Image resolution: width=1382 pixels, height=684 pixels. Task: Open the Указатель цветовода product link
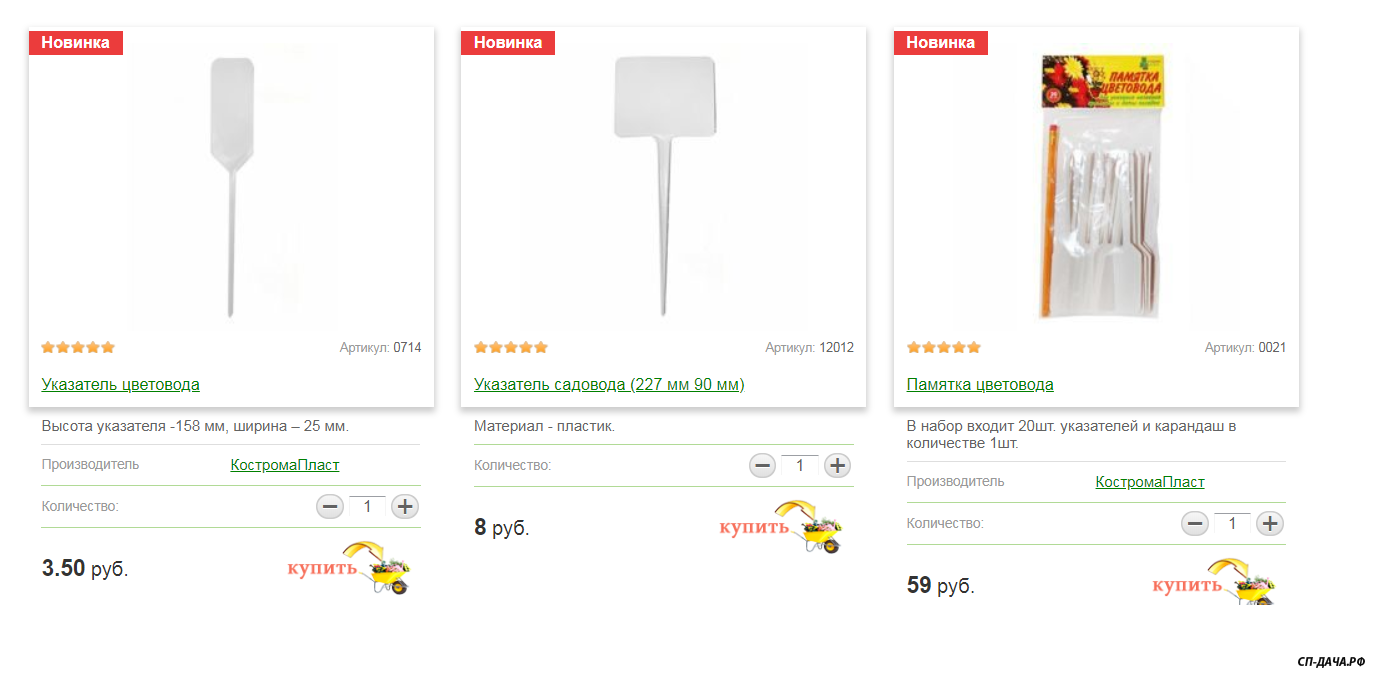120,384
